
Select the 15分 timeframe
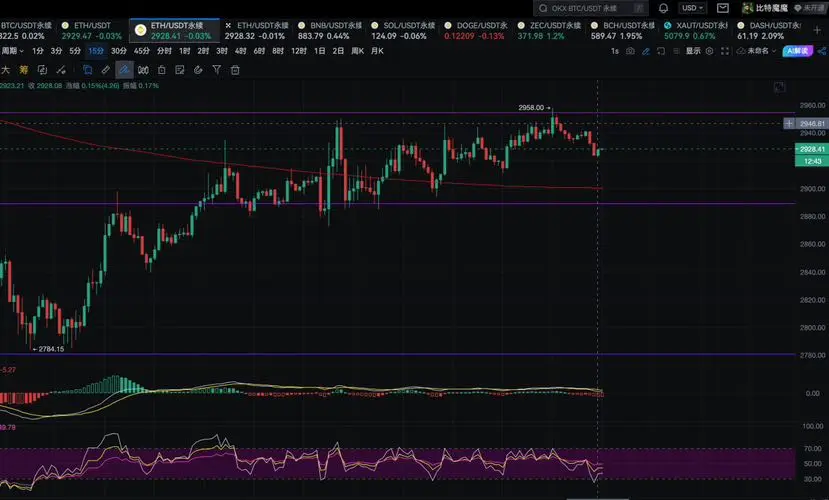tap(96, 51)
